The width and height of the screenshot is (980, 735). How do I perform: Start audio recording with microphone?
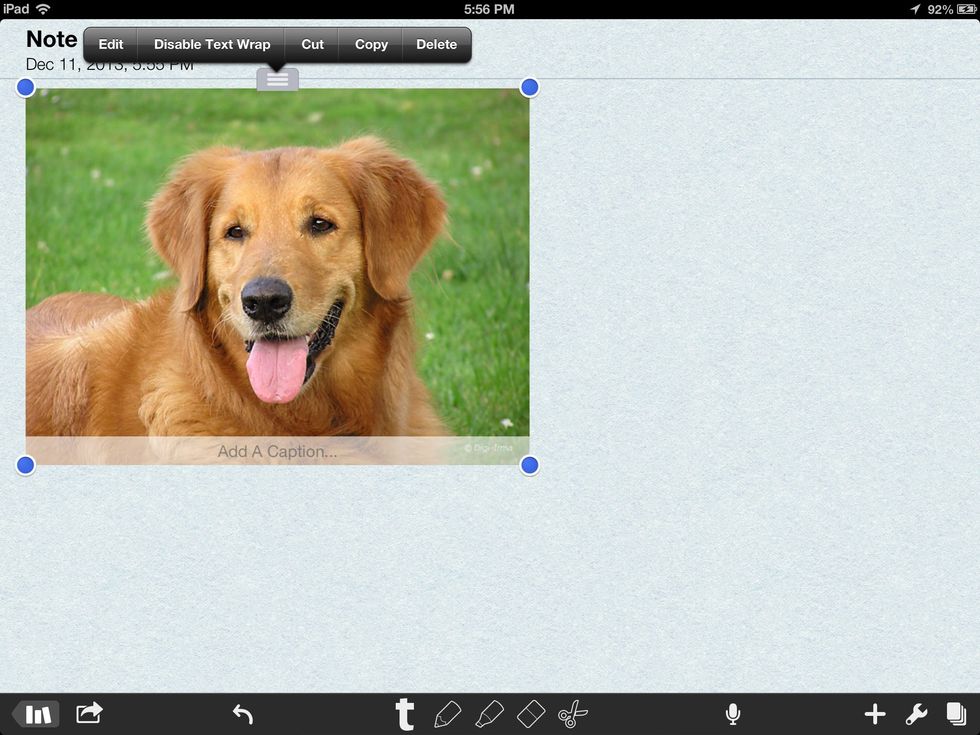tap(733, 714)
